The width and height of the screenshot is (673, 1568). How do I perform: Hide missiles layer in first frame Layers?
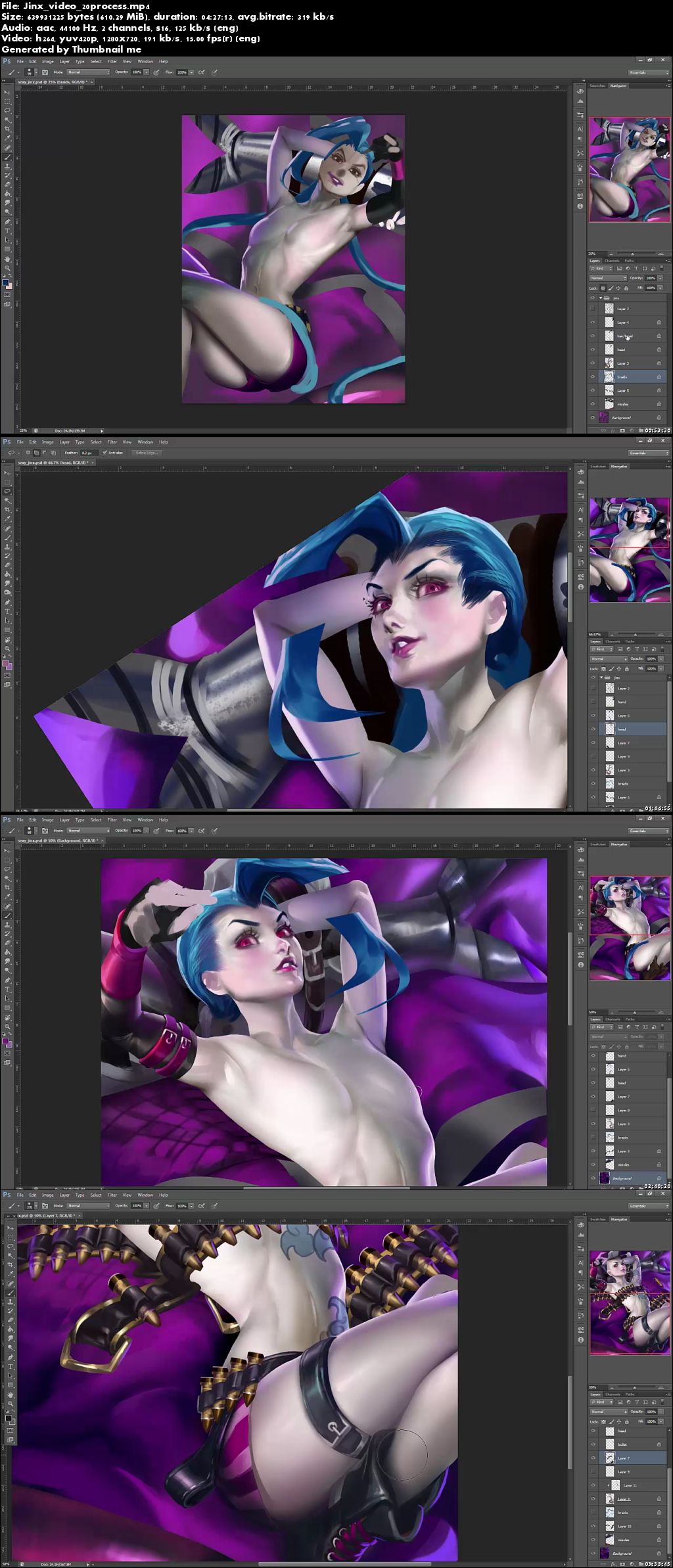pos(593,404)
